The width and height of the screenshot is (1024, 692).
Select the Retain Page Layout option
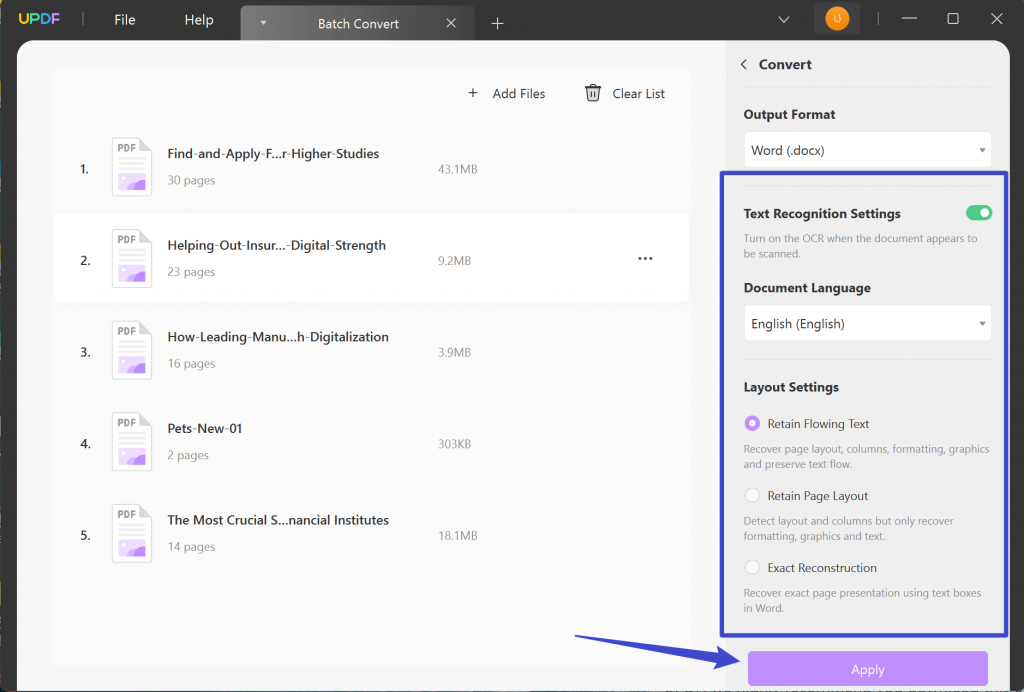tap(752, 495)
